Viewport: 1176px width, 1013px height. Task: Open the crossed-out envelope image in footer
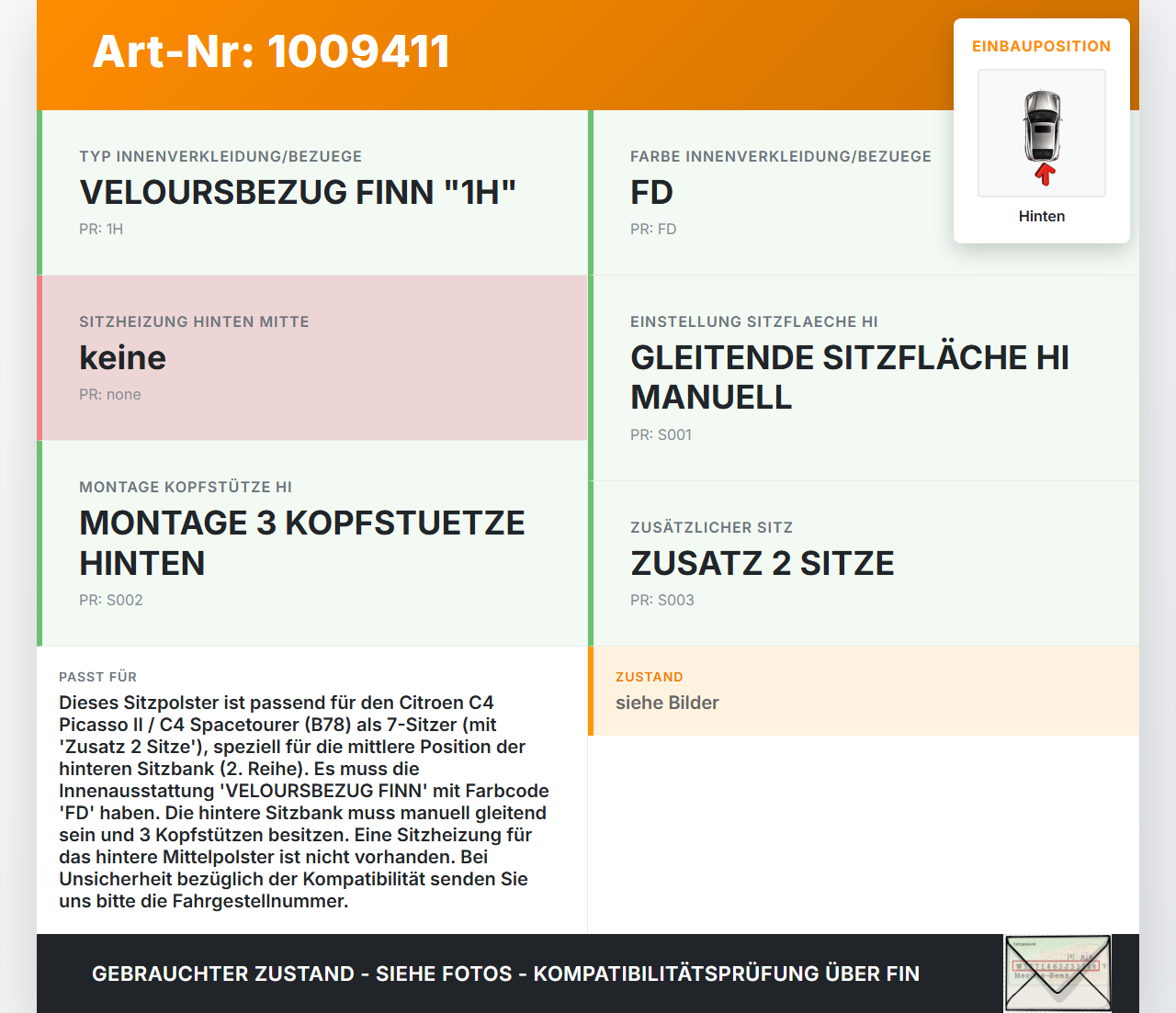(x=1057, y=974)
